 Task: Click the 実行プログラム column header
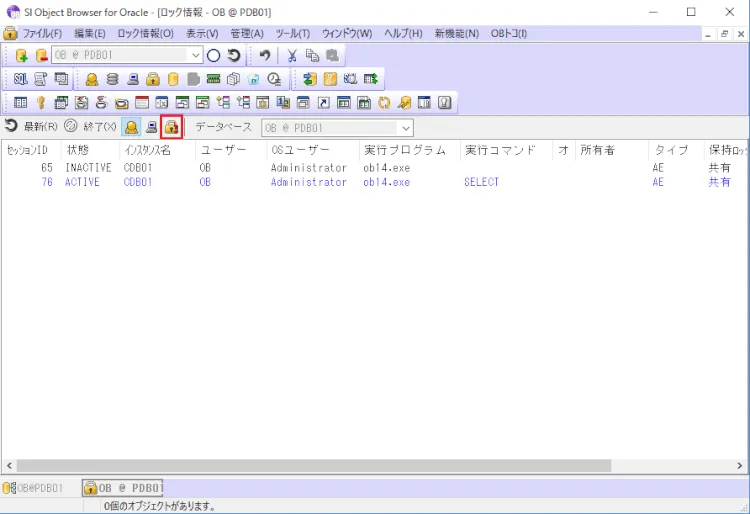pyautogui.click(x=409, y=150)
